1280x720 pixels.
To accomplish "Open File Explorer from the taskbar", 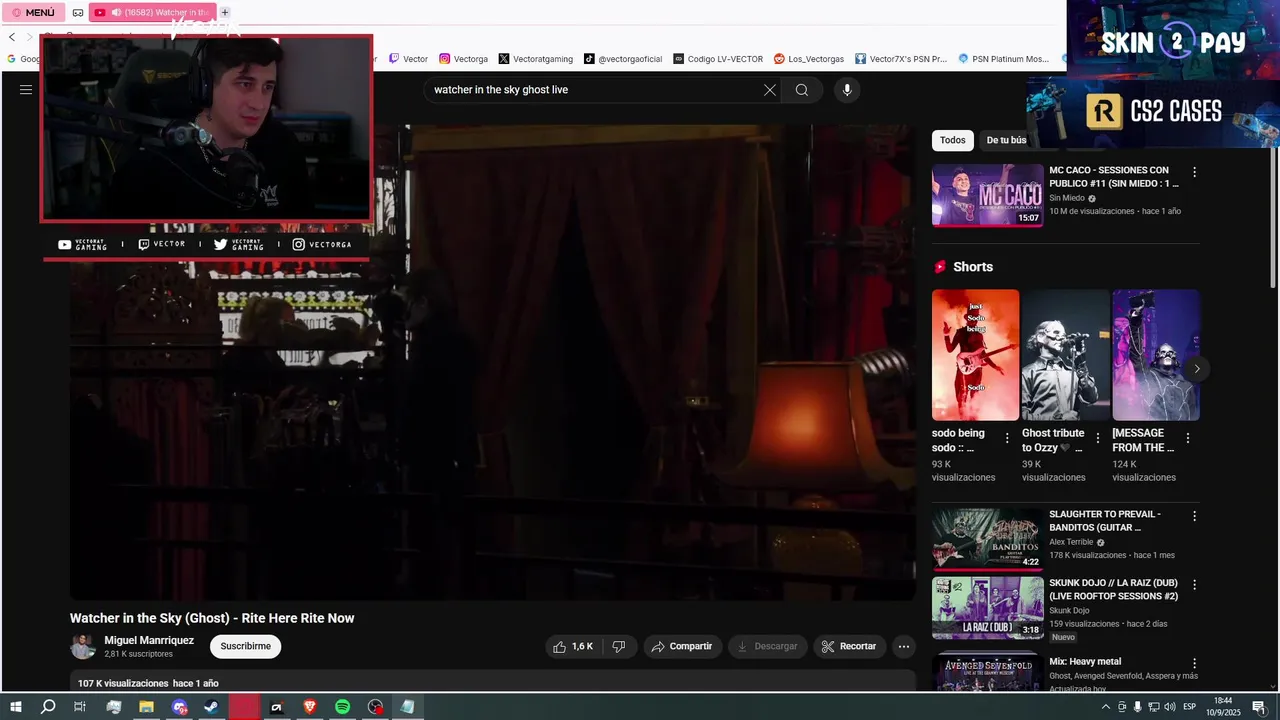I will point(146,707).
